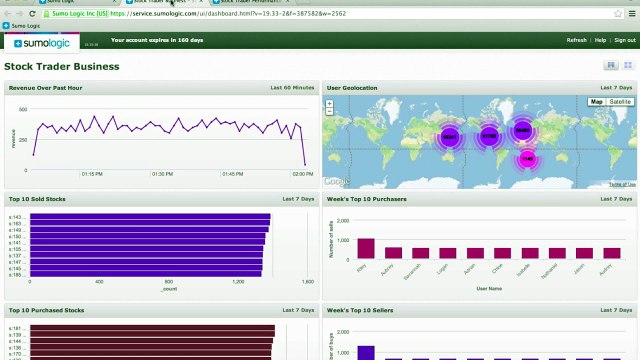Image resolution: width=640 pixels, height=360 pixels.
Task: Click the Week's Top 10 Sellers title
Action: 360,310
